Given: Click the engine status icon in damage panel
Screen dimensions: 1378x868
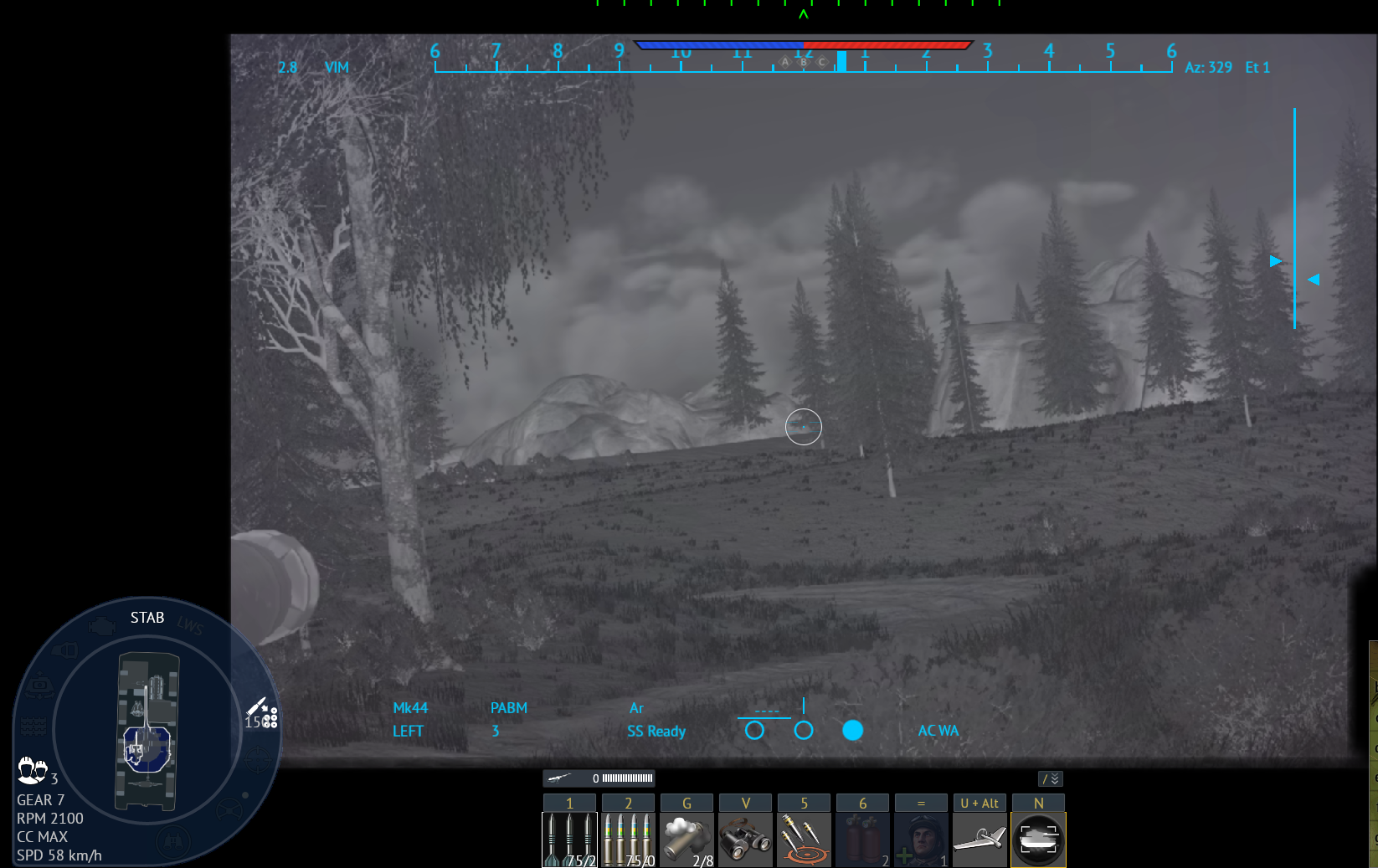Looking at the screenshot, I should coord(101,626).
